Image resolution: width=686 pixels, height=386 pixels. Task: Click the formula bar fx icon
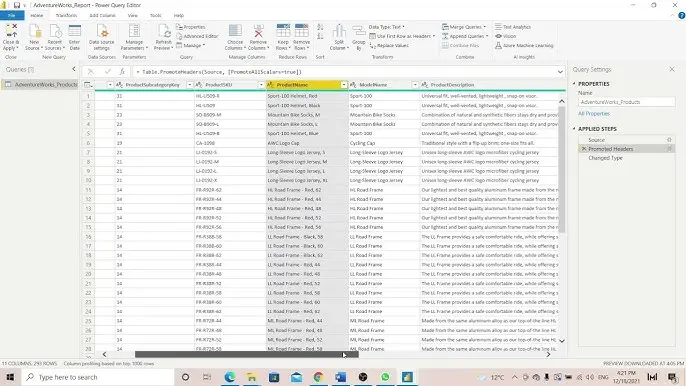122,71
